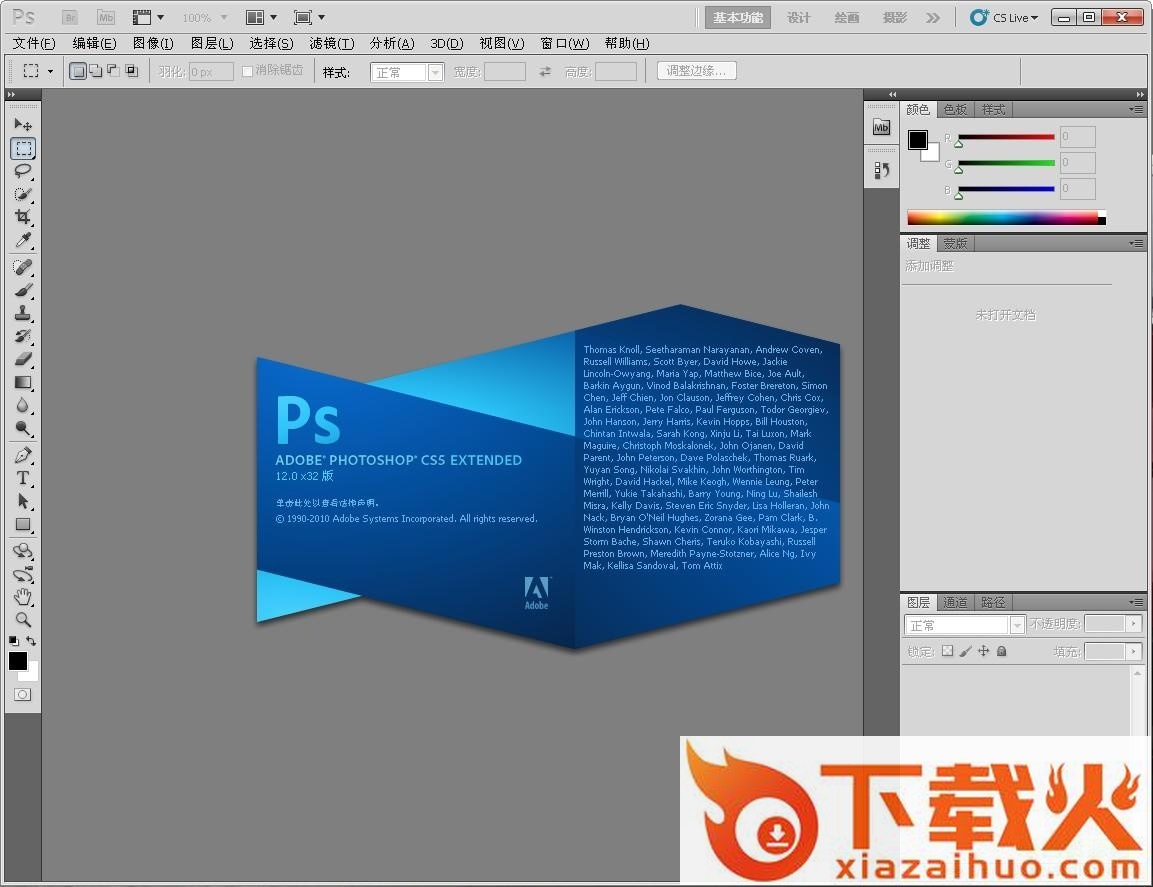
Task: Select the Hand tool
Action: 23,597
